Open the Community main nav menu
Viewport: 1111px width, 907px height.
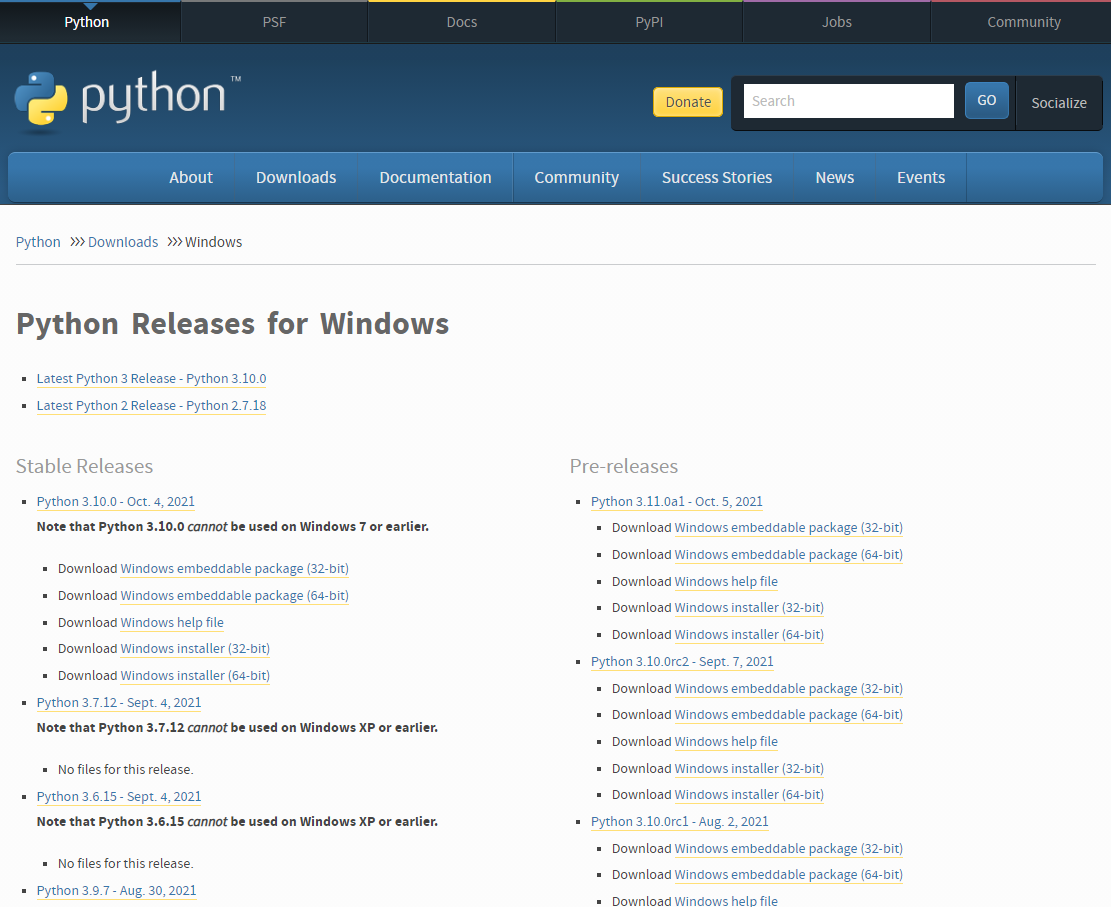point(577,177)
